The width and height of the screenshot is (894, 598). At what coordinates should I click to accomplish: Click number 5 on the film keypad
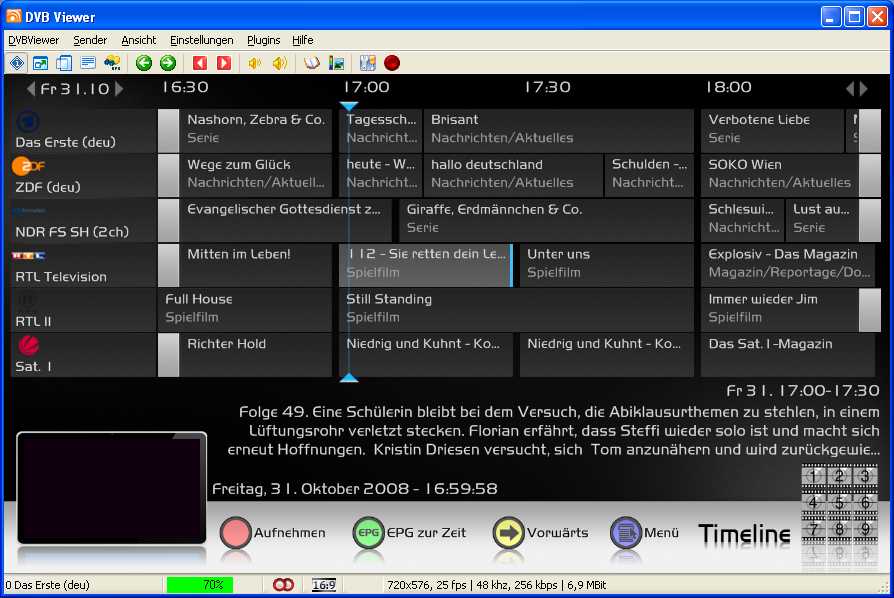click(839, 502)
